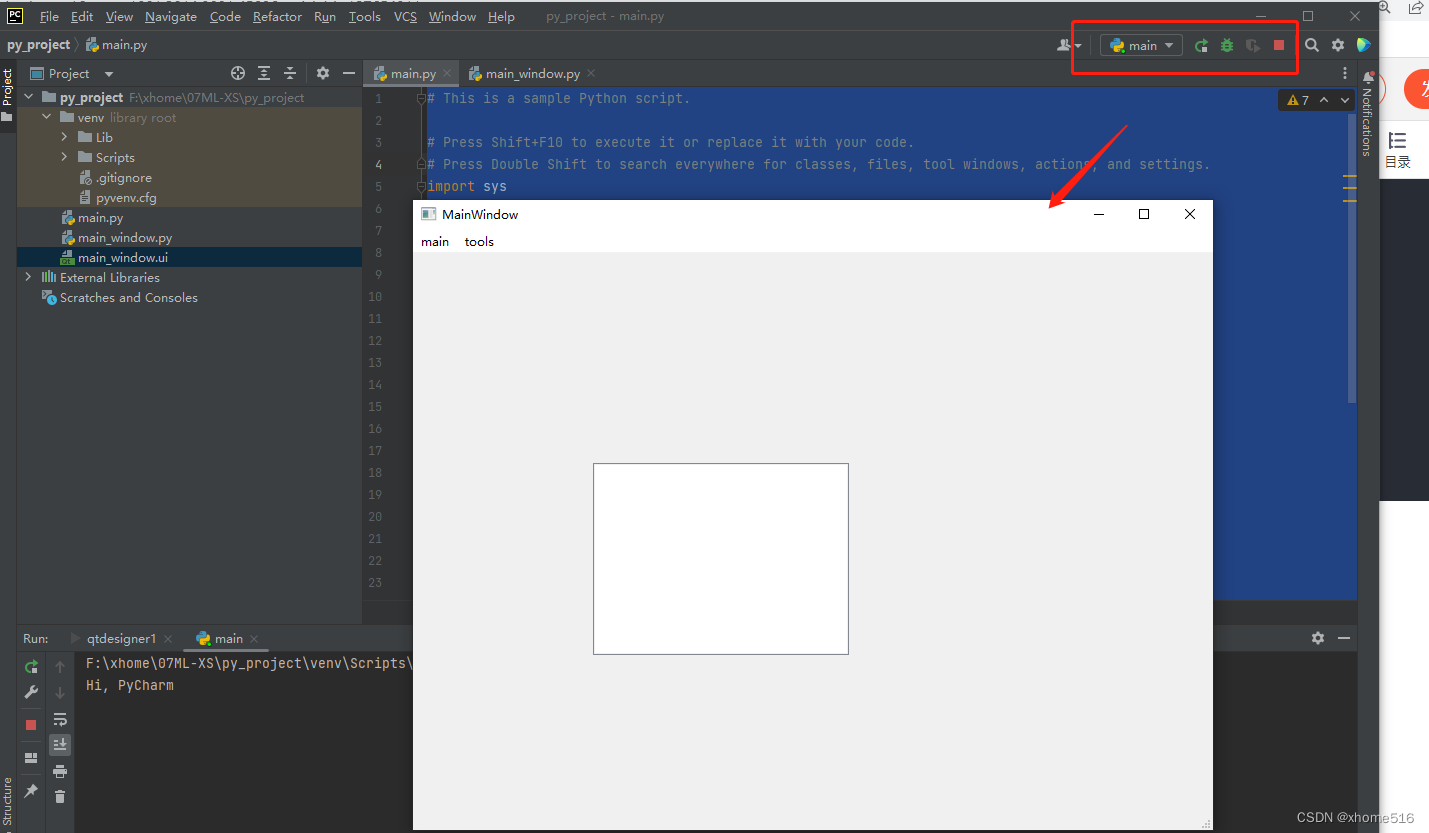This screenshot has width=1429, height=833.
Task: Open the Notifications side panel
Action: 1367,114
